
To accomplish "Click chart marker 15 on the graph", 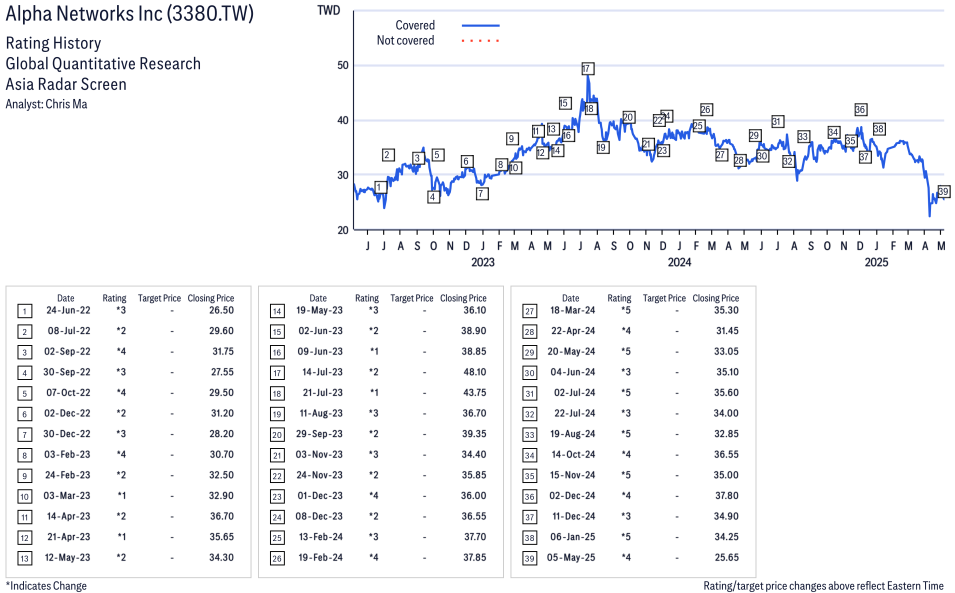I will [x=565, y=104].
